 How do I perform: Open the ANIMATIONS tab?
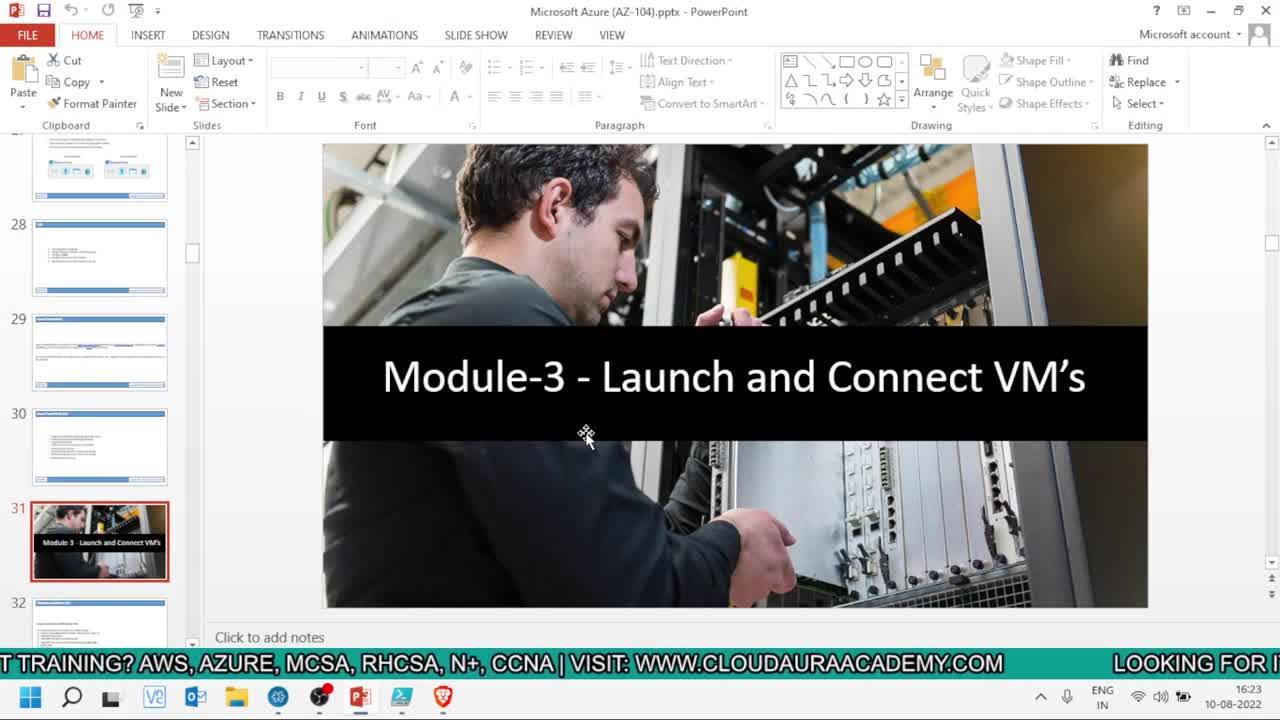[384, 35]
